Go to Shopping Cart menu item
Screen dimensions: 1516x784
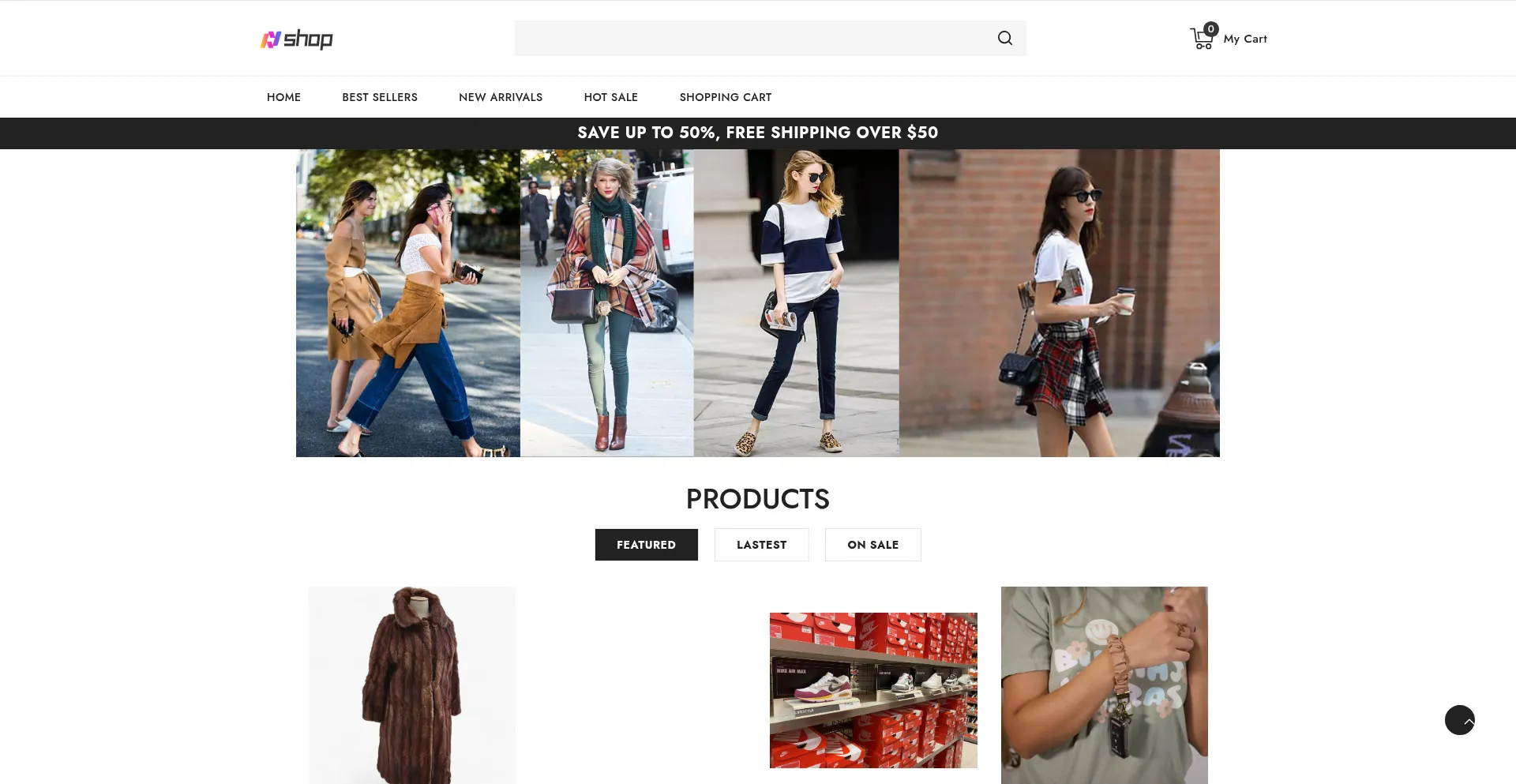tap(726, 97)
